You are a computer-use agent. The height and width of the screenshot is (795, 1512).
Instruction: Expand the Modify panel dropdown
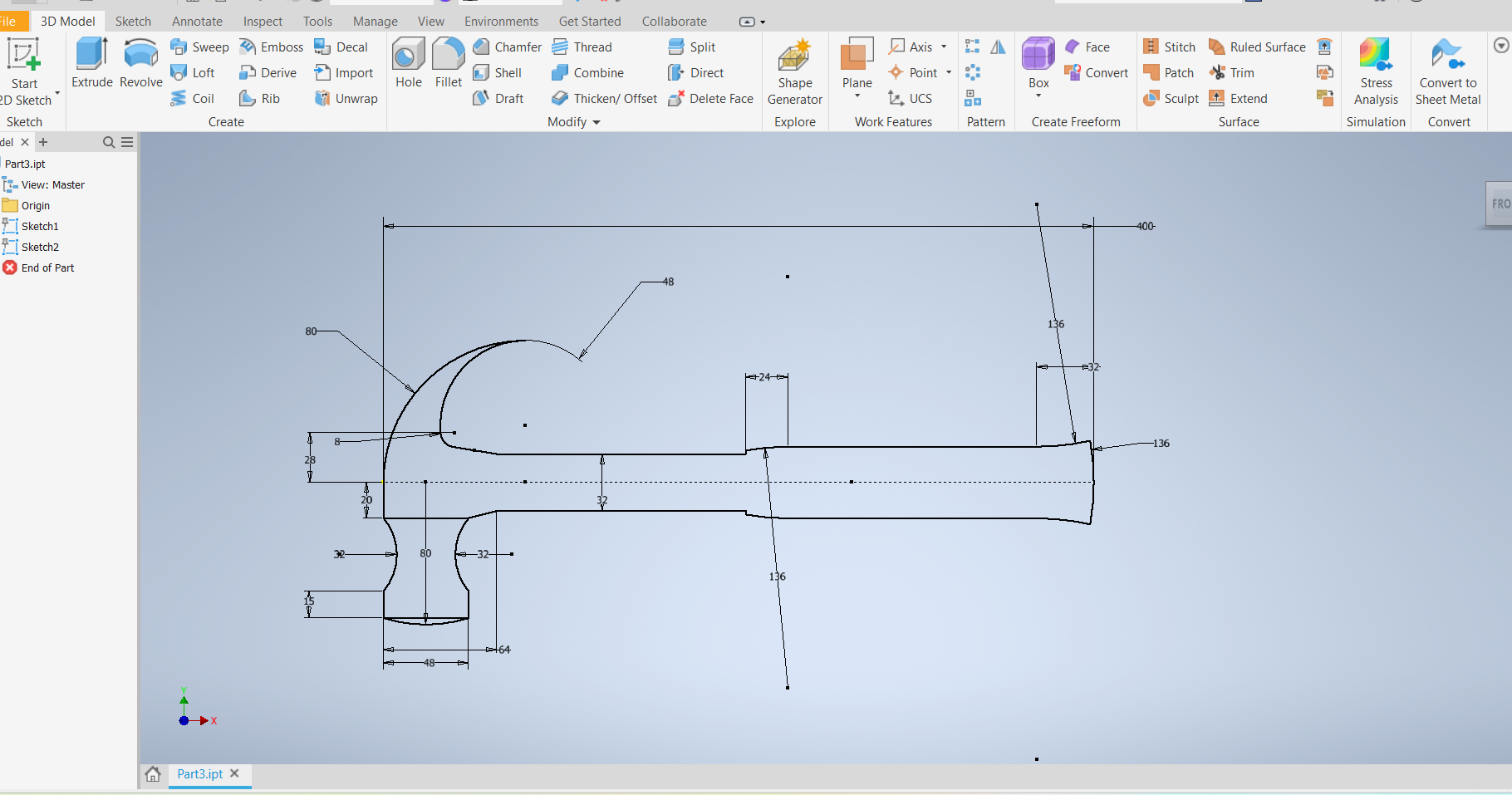596,122
